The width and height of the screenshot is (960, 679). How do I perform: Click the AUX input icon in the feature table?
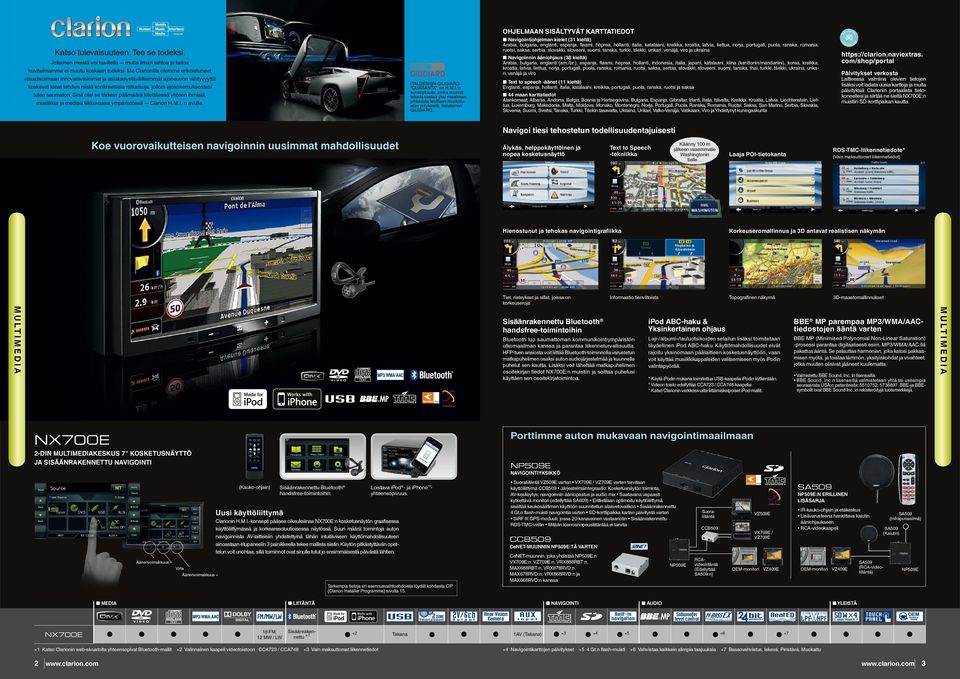pyautogui.click(x=528, y=617)
